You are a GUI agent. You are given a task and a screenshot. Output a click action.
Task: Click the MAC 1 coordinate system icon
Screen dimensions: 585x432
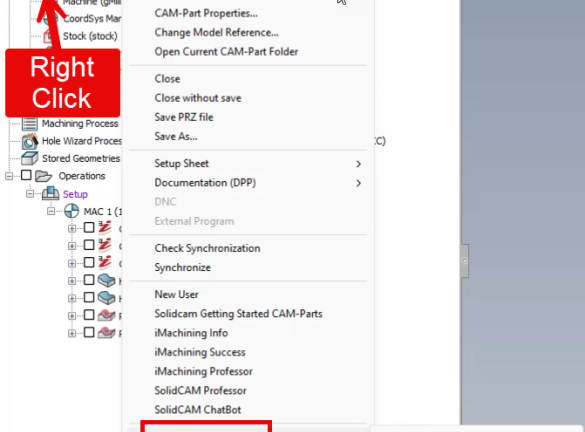tap(71, 211)
